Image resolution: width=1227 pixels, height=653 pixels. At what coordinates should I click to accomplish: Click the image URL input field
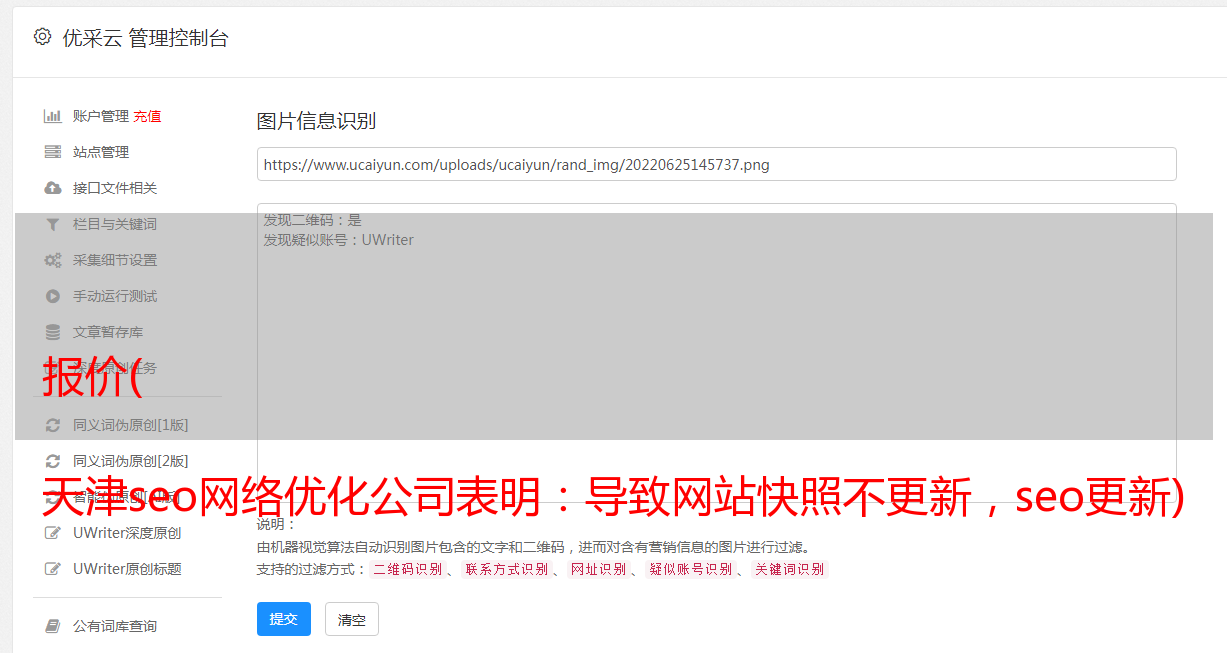click(716, 164)
